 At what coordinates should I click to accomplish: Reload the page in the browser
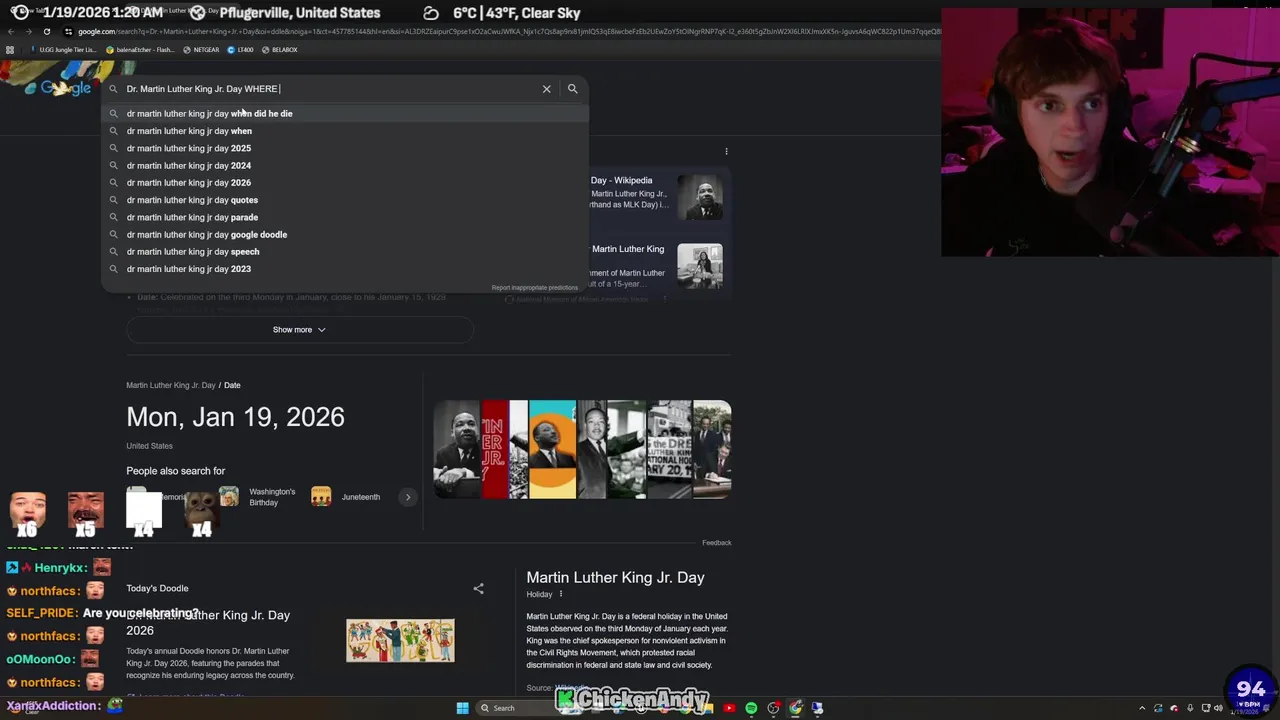coord(46,31)
